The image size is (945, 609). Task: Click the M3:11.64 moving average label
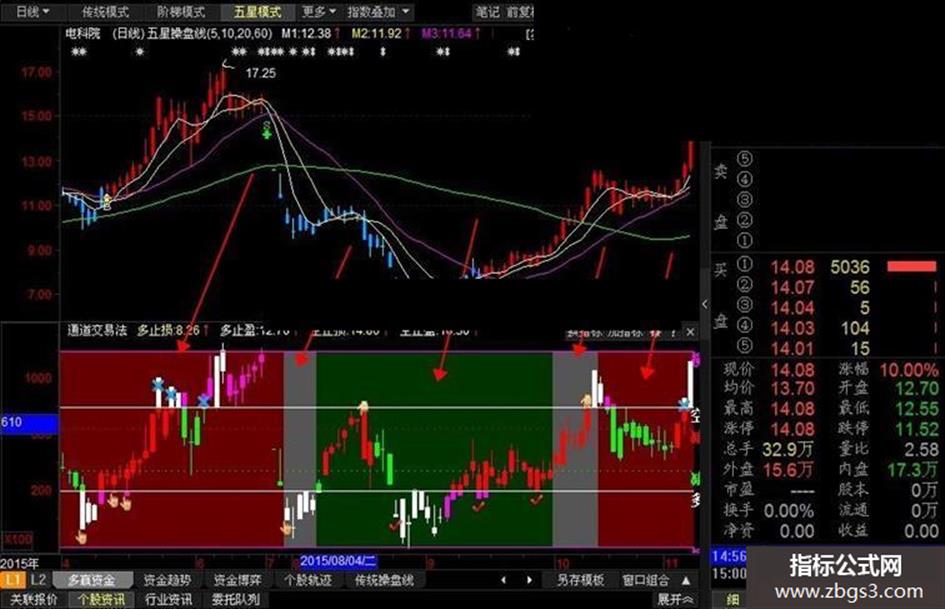(x=447, y=34)
